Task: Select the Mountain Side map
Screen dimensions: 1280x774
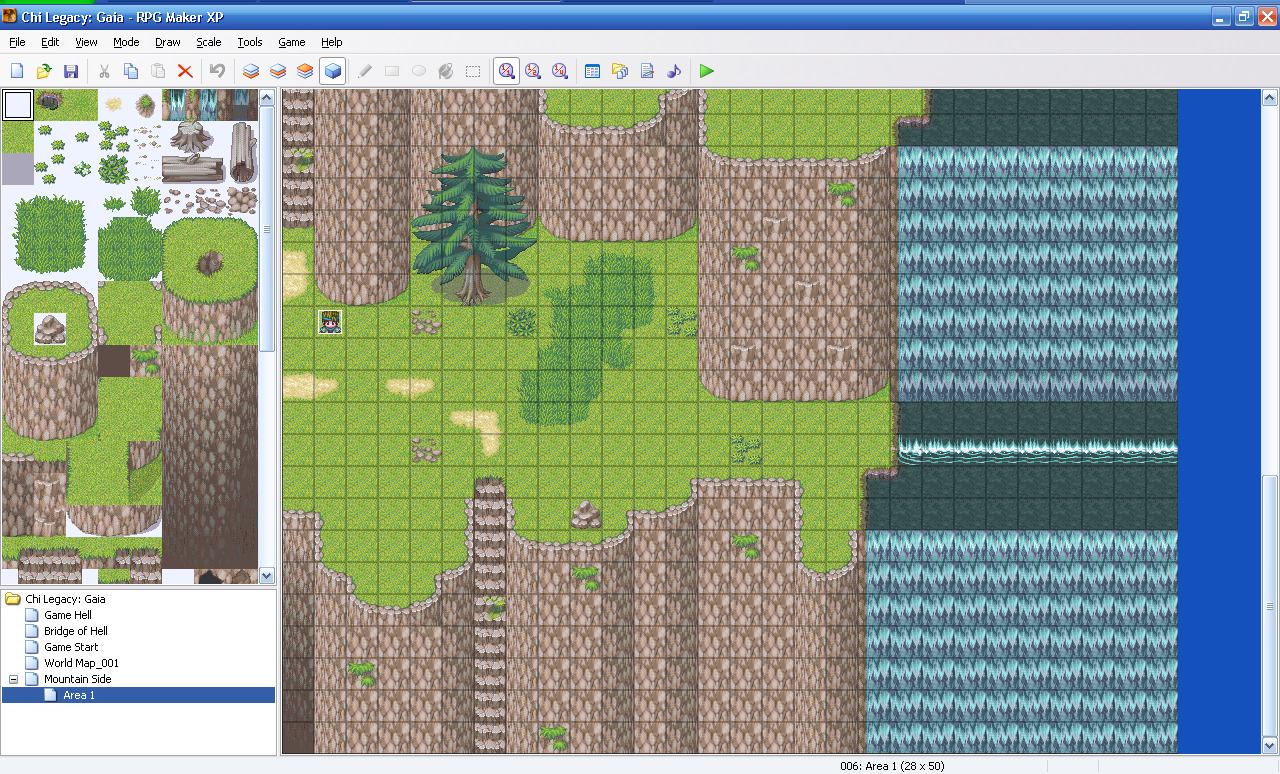Action: click(x=77, y=679)
